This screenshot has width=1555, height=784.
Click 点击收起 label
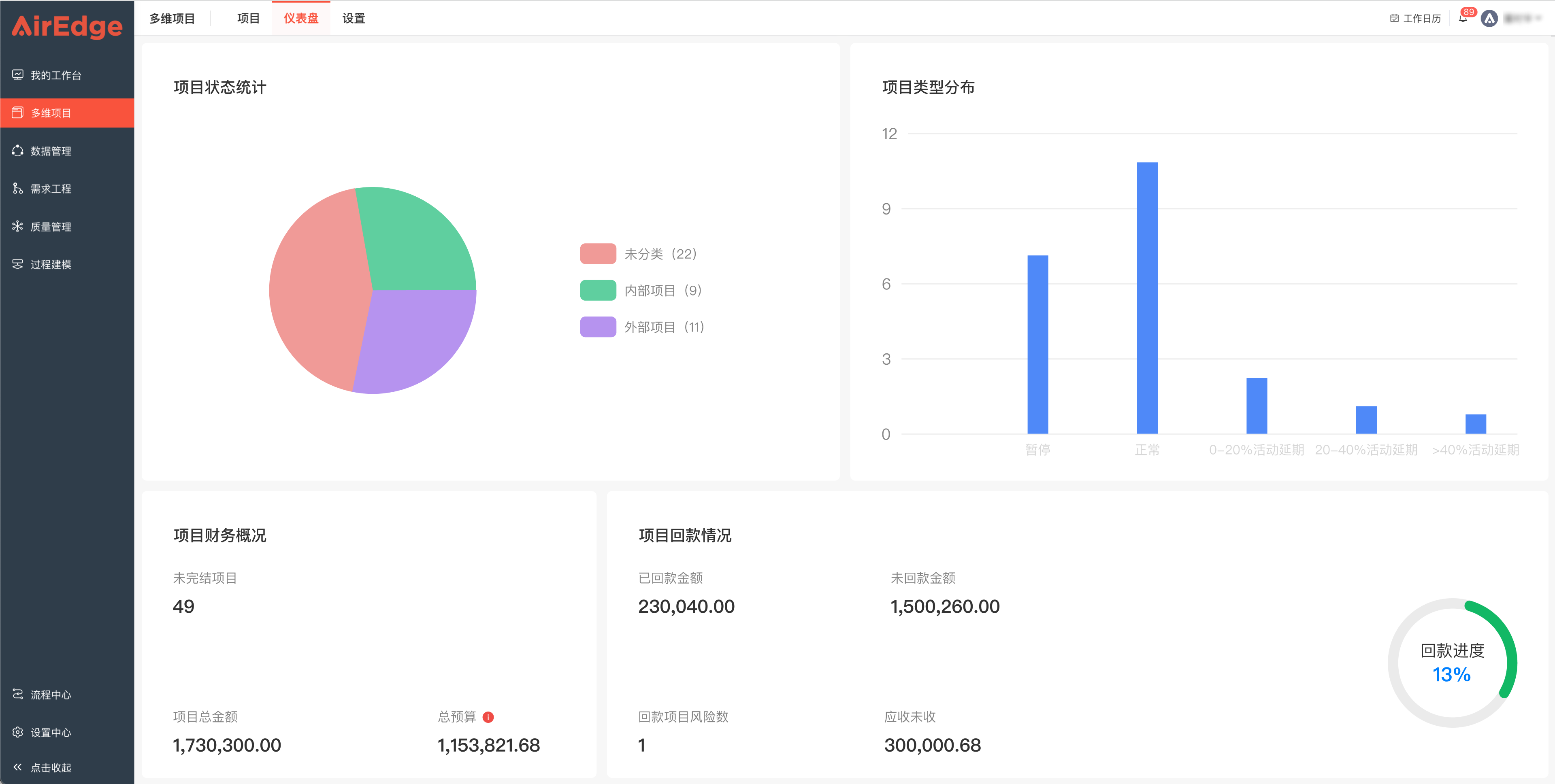[51, 768]
